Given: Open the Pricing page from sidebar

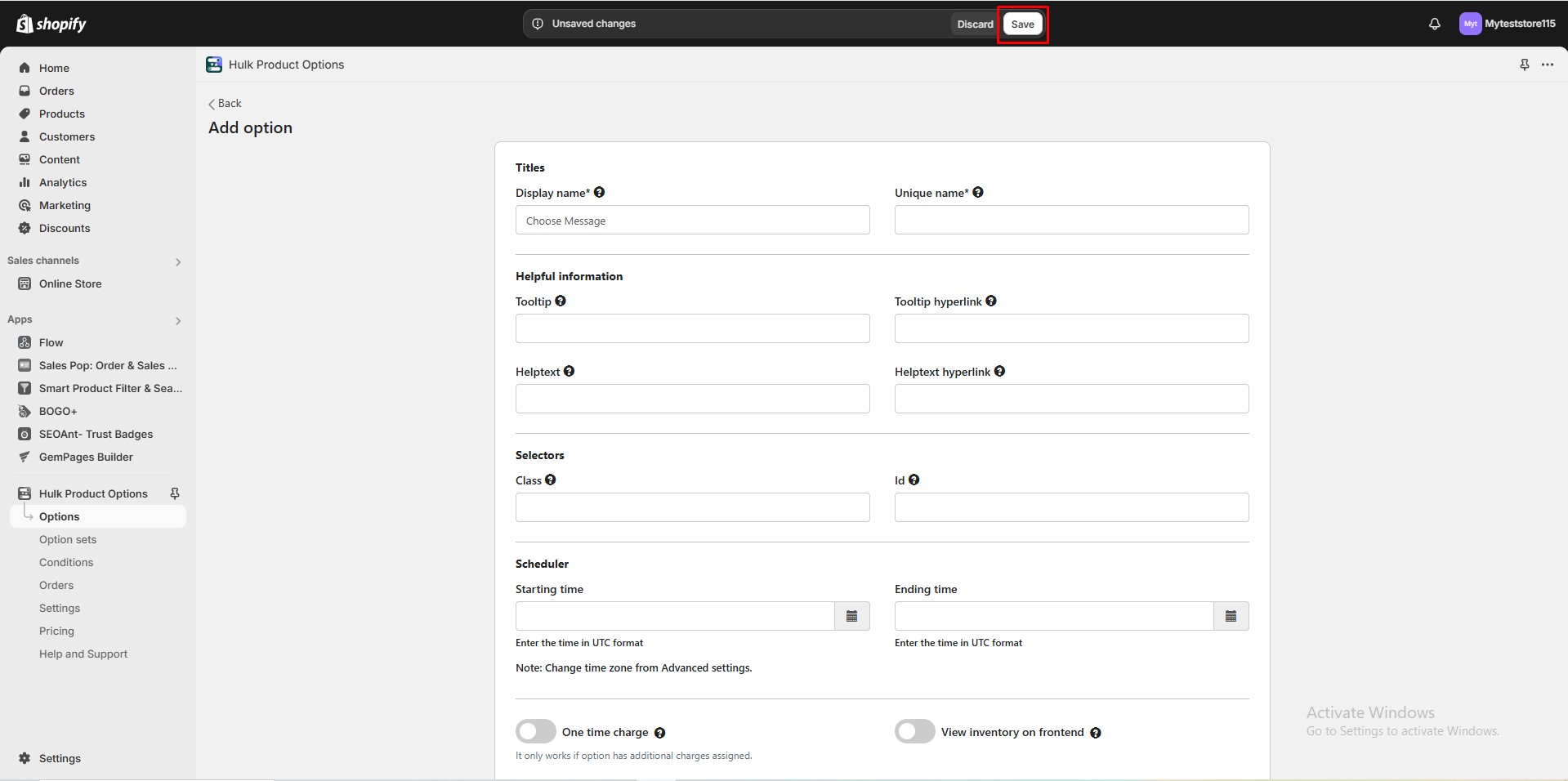Looking at the screenshot, I should [56, 631].
